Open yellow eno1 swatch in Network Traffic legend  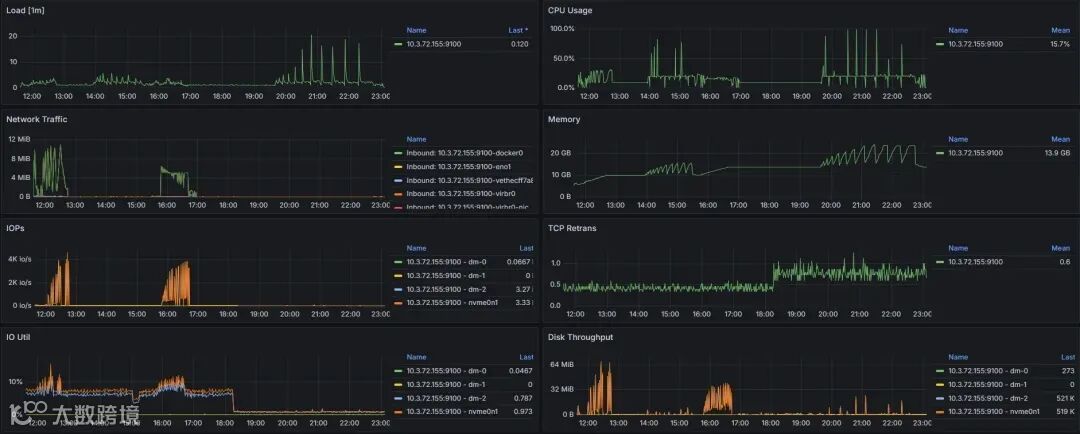tap(397, 166)
